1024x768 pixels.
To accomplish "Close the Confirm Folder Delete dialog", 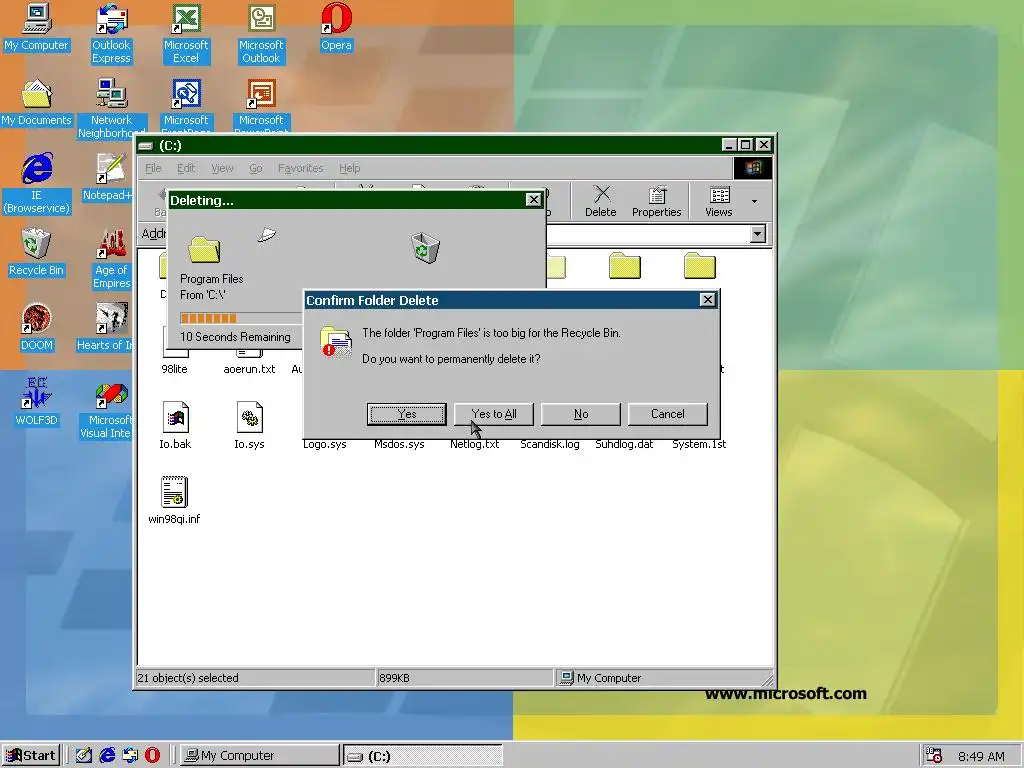I will coord(707,300).
